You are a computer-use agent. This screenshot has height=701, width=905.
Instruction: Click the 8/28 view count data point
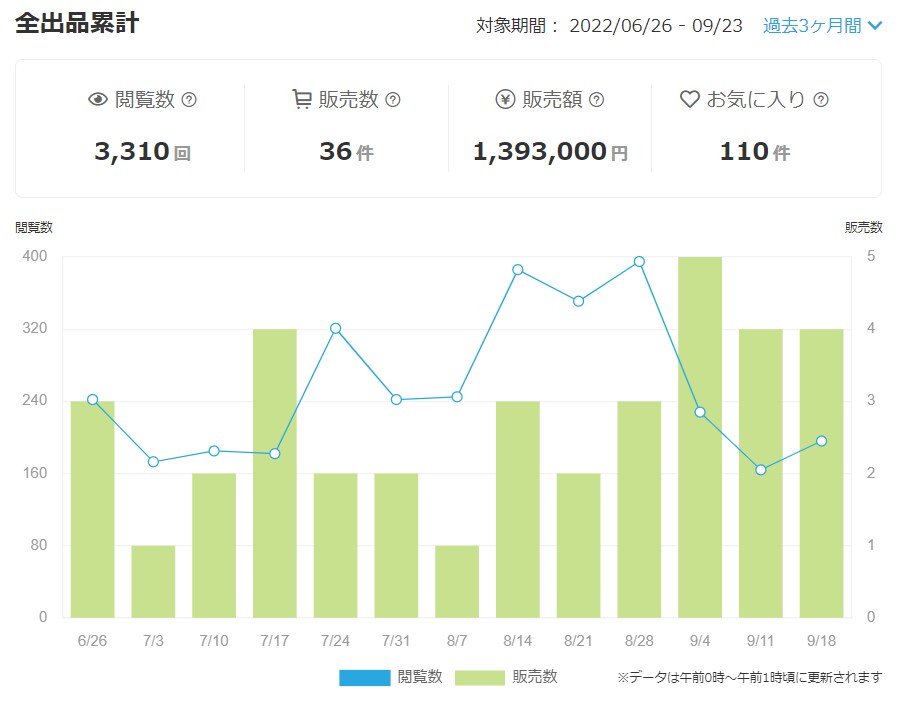click(639, 262)
